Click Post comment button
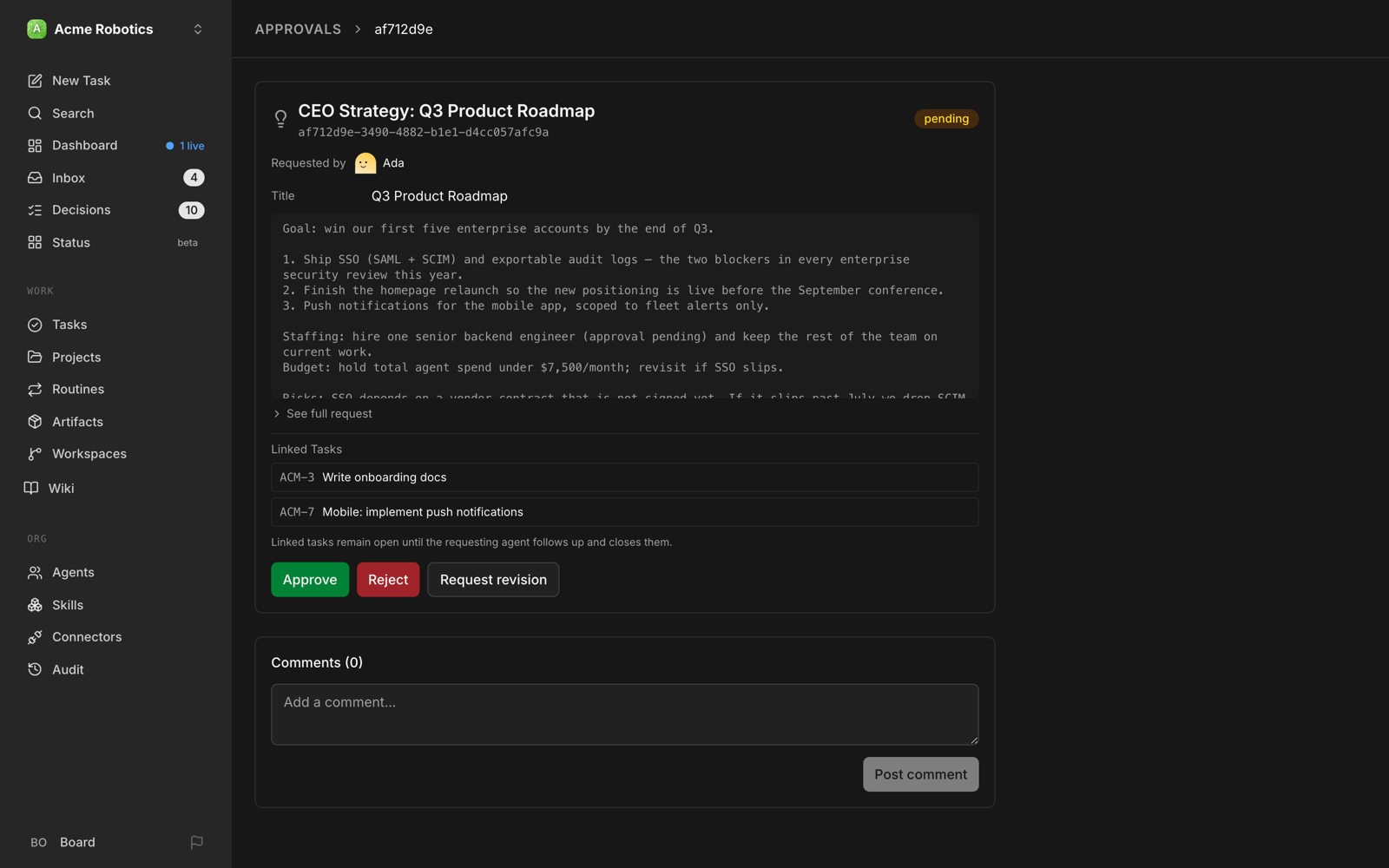The height and width of the screenshot is (868, 1389). 920,774
